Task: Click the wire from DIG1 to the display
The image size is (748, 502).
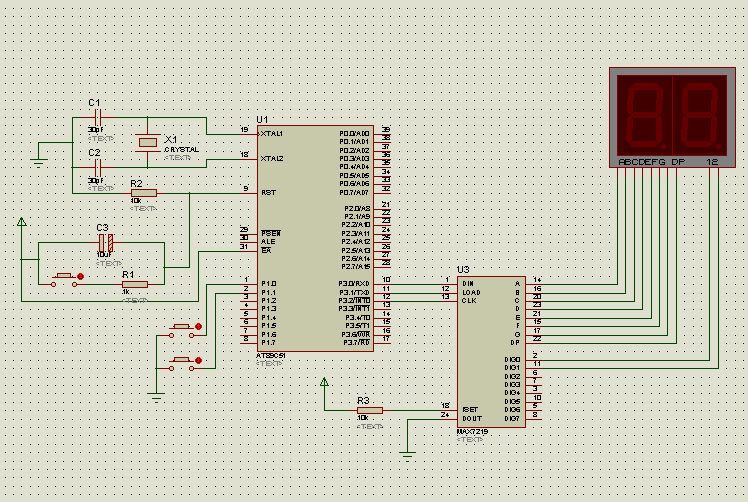Action: (630, 368)
